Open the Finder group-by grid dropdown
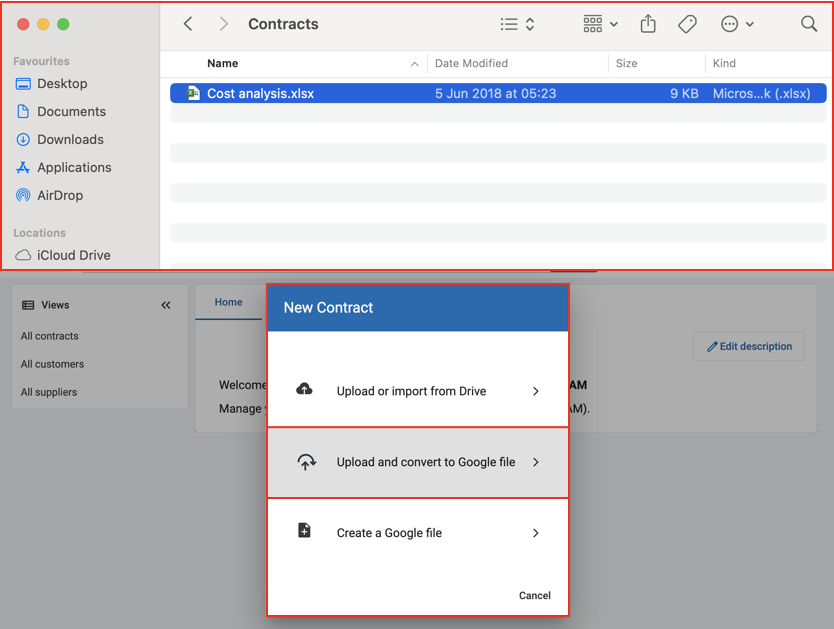834x629 pixels. 601,24
